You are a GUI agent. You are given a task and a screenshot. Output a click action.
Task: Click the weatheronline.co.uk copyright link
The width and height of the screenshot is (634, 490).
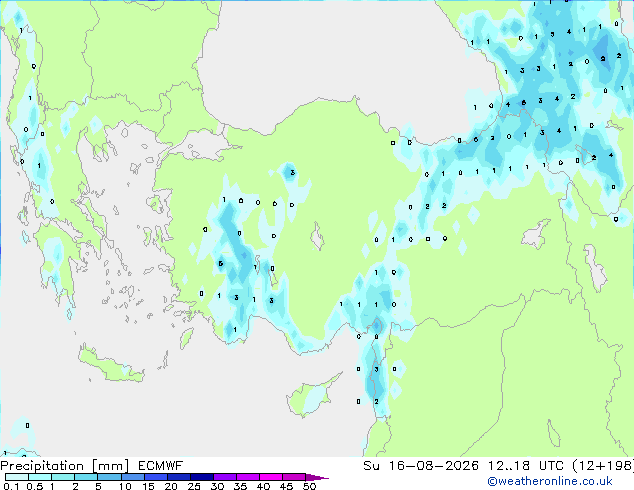pos(549,481)
